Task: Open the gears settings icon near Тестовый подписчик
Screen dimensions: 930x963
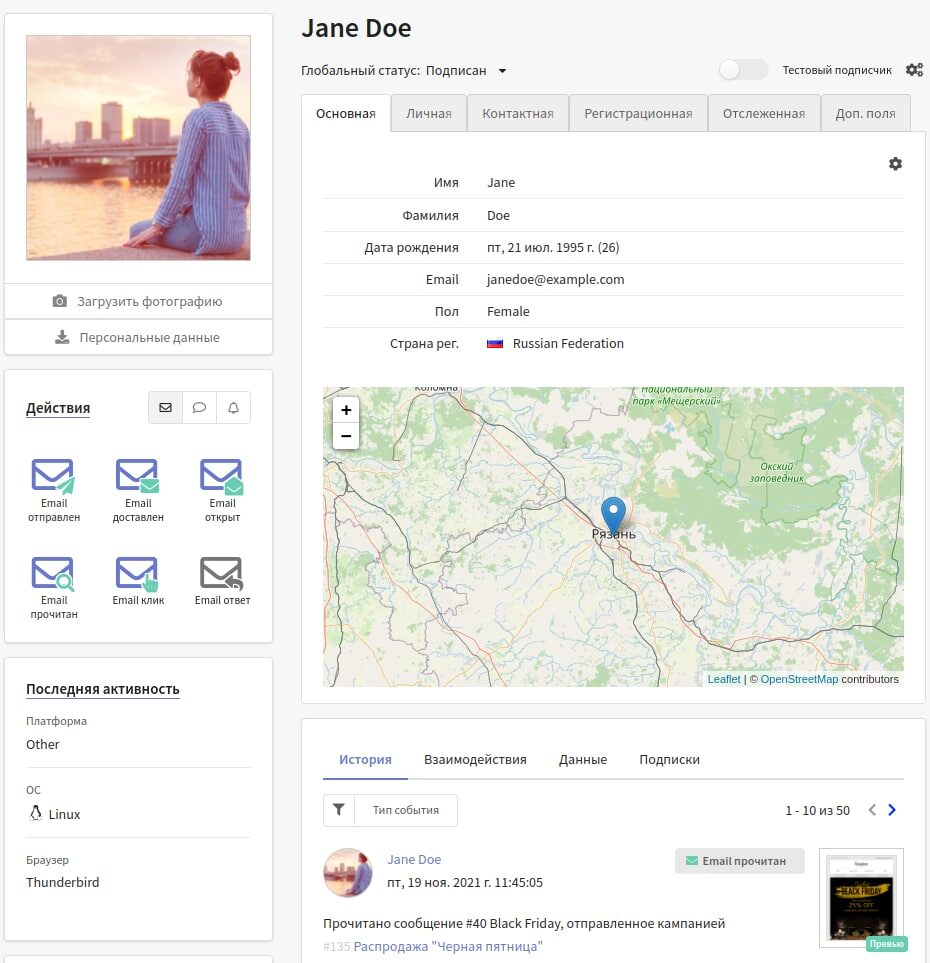Action: pos(914,70)
